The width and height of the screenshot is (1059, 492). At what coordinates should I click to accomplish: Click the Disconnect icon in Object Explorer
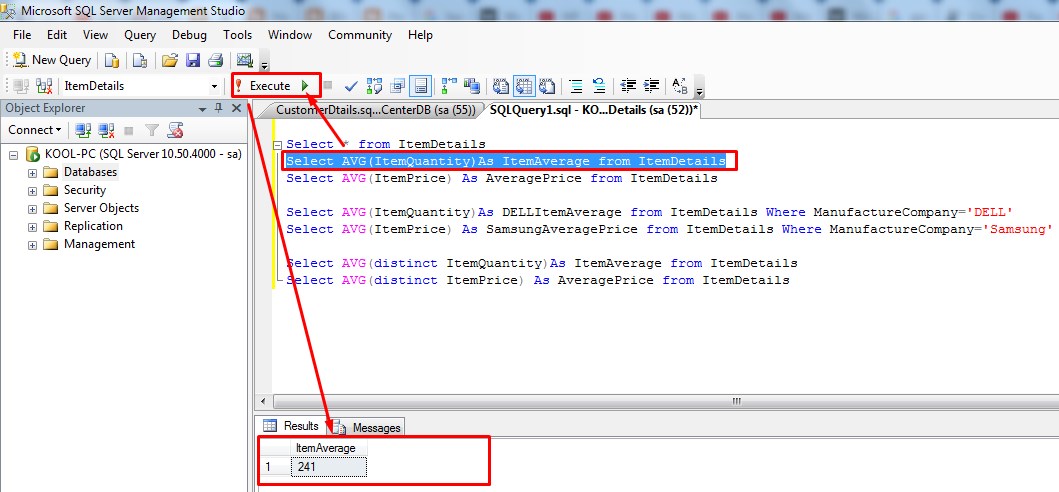click(x=106, y=130)
